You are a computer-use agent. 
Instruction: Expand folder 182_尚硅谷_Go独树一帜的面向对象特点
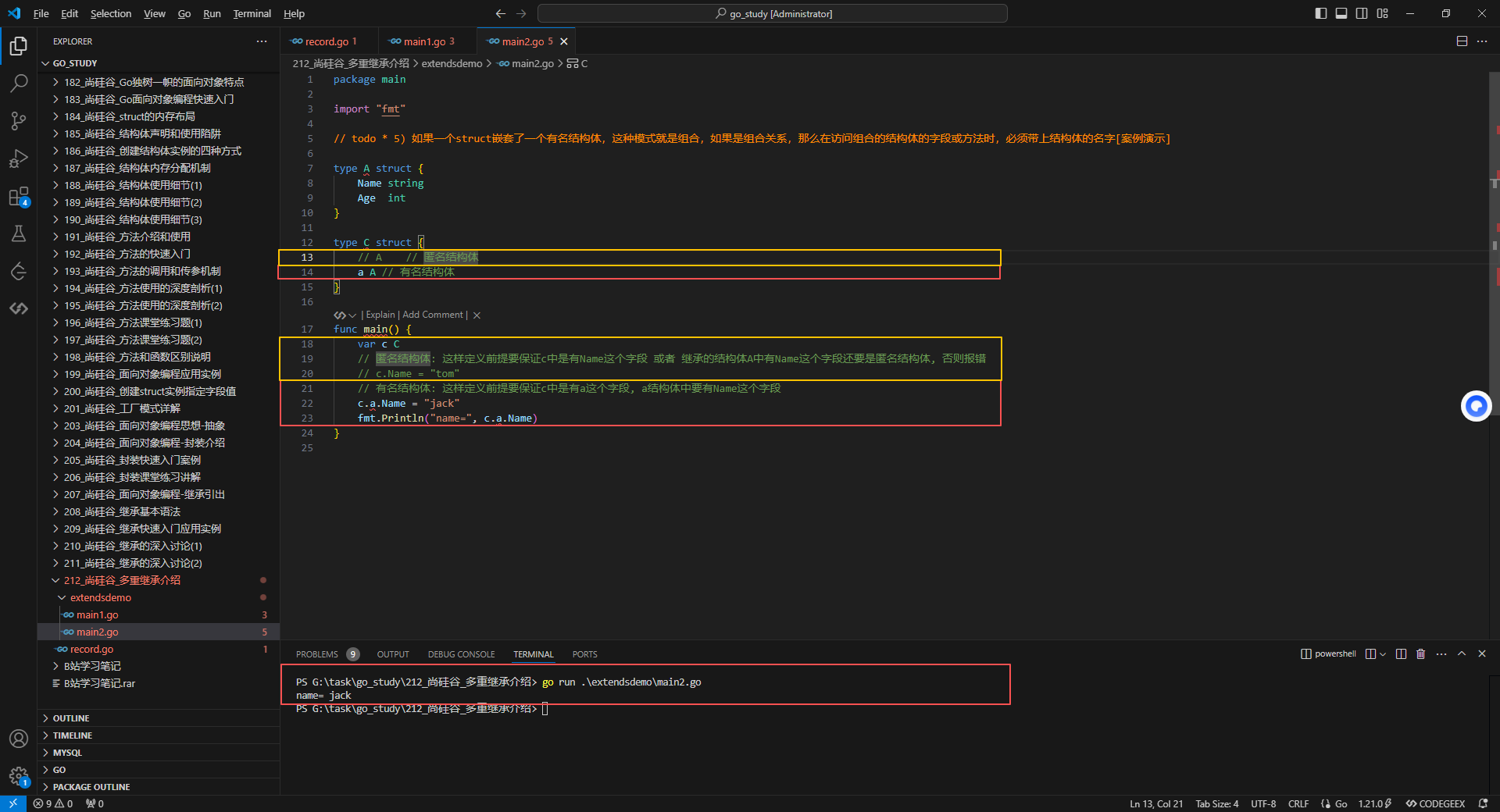[159, 82]
